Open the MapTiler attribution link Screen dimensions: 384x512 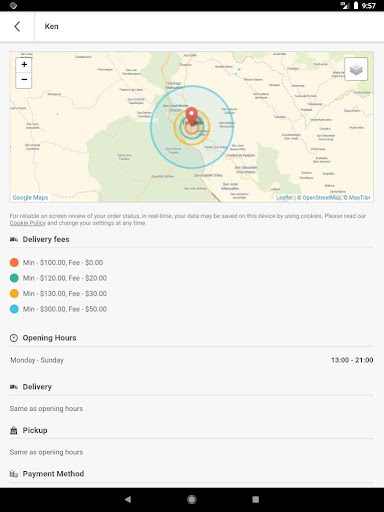click(x=359, y=197)
